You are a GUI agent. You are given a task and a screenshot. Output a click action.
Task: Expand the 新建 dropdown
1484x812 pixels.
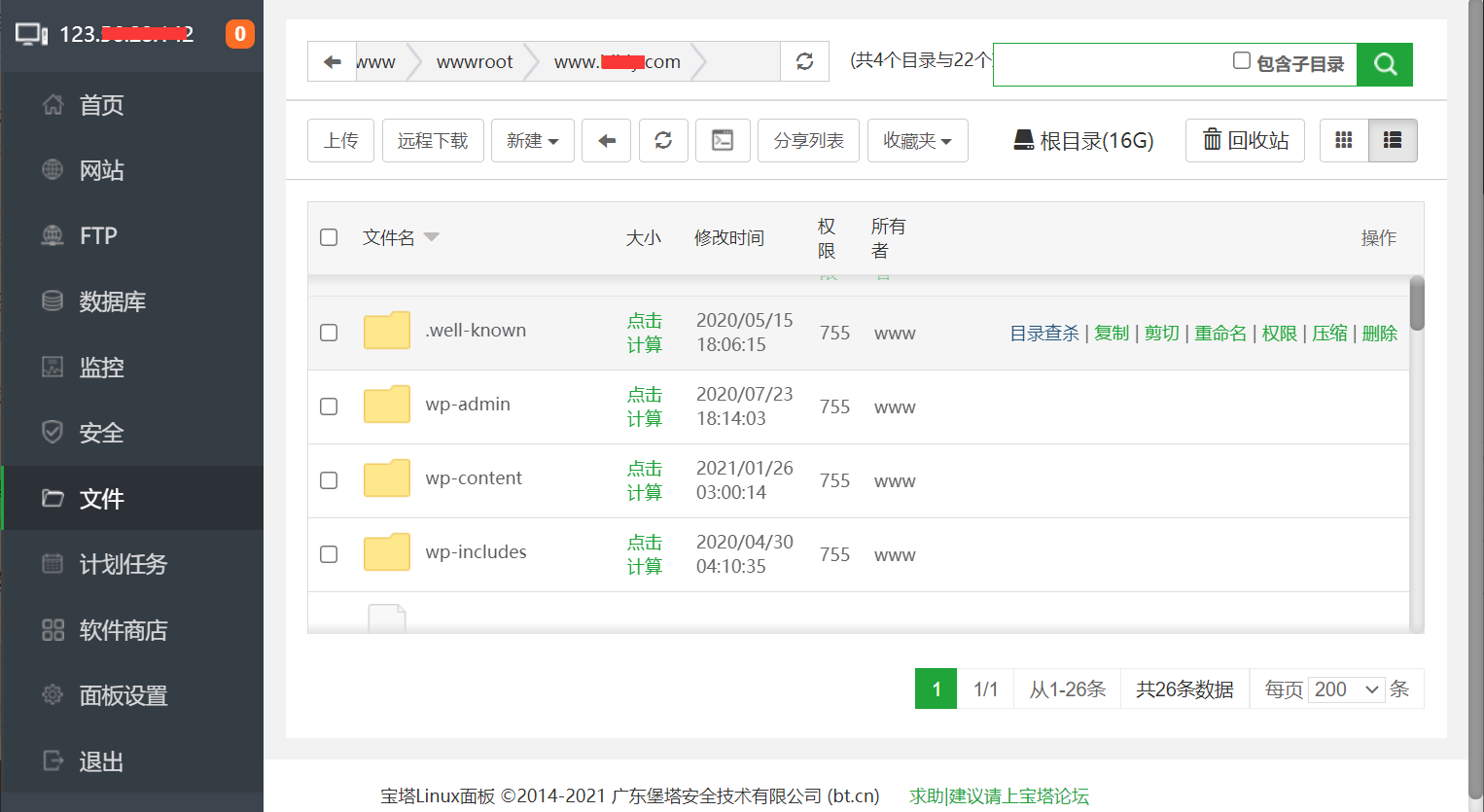tap(532, 140)
